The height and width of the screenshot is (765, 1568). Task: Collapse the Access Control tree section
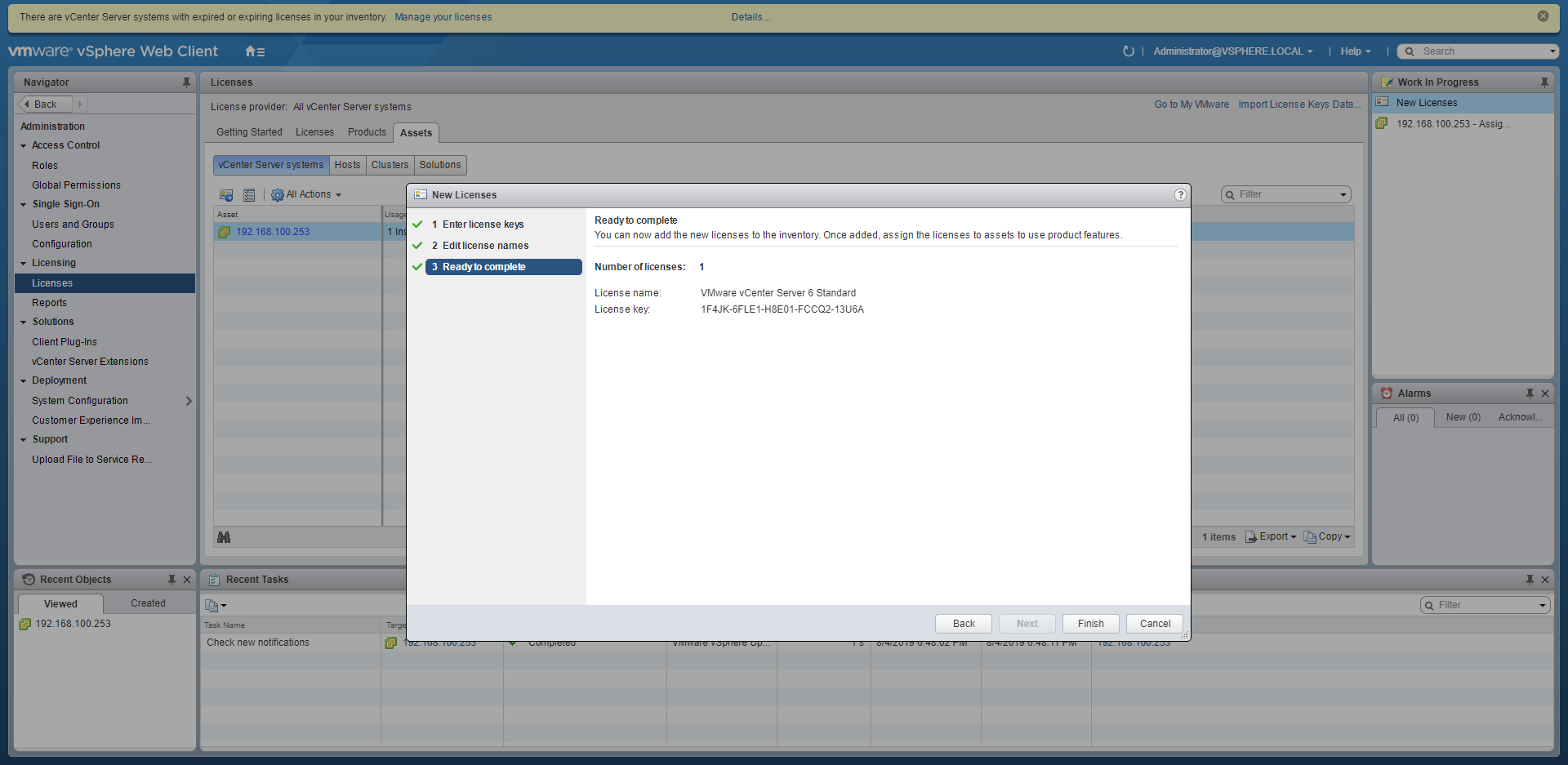24,146
